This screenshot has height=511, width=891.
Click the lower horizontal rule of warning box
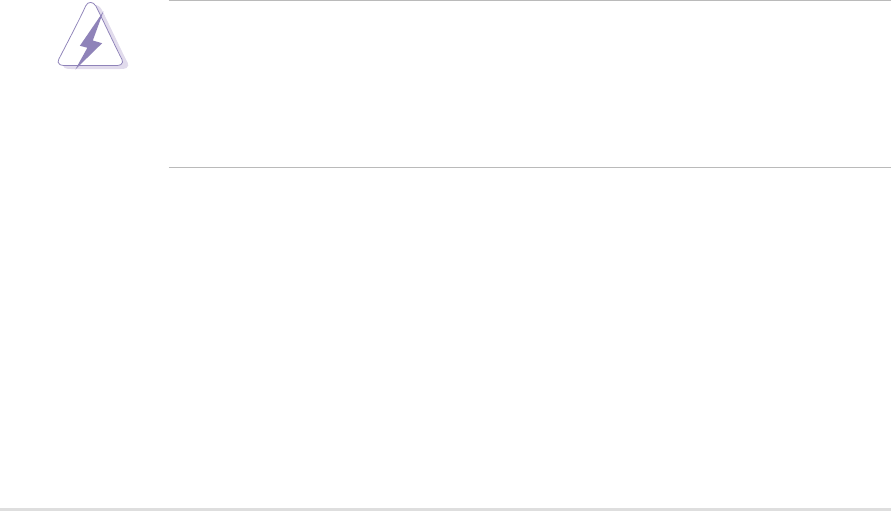pyautogui.click(x=530, y=167)
